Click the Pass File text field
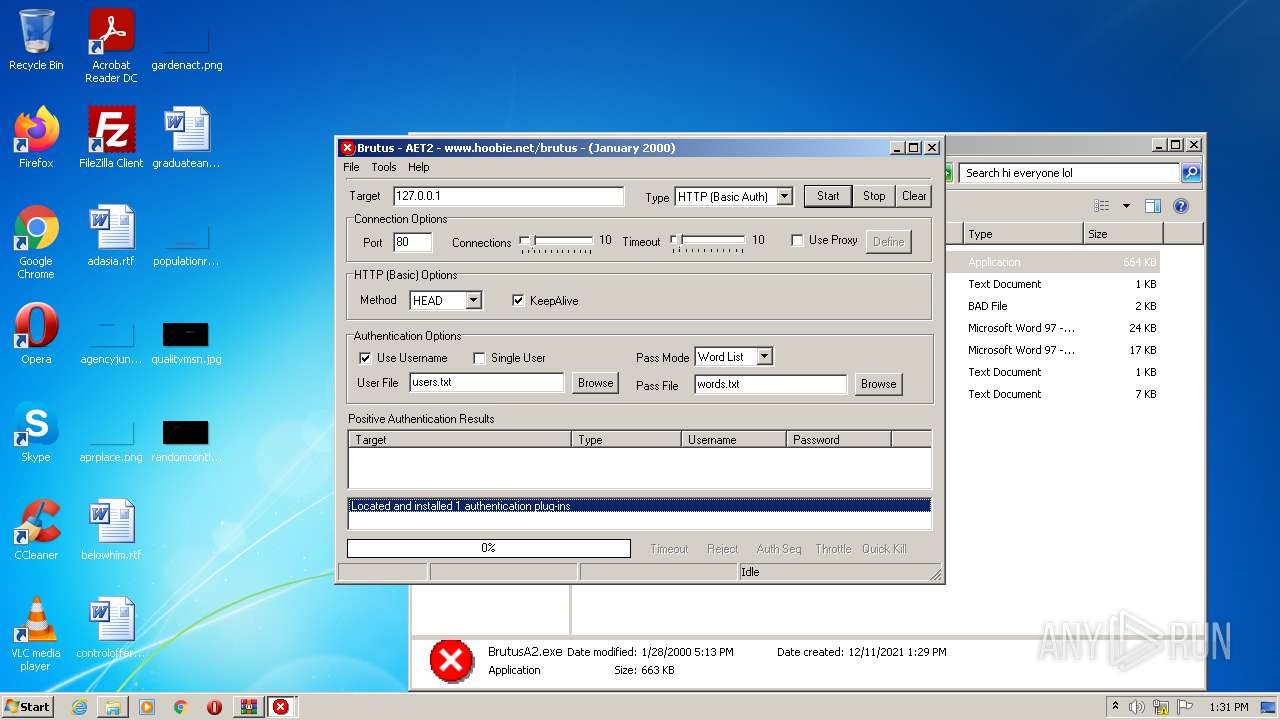Image resolution: width=1280 pixels, height=720 pixels. pyautogui.click(x=771, y=384)
